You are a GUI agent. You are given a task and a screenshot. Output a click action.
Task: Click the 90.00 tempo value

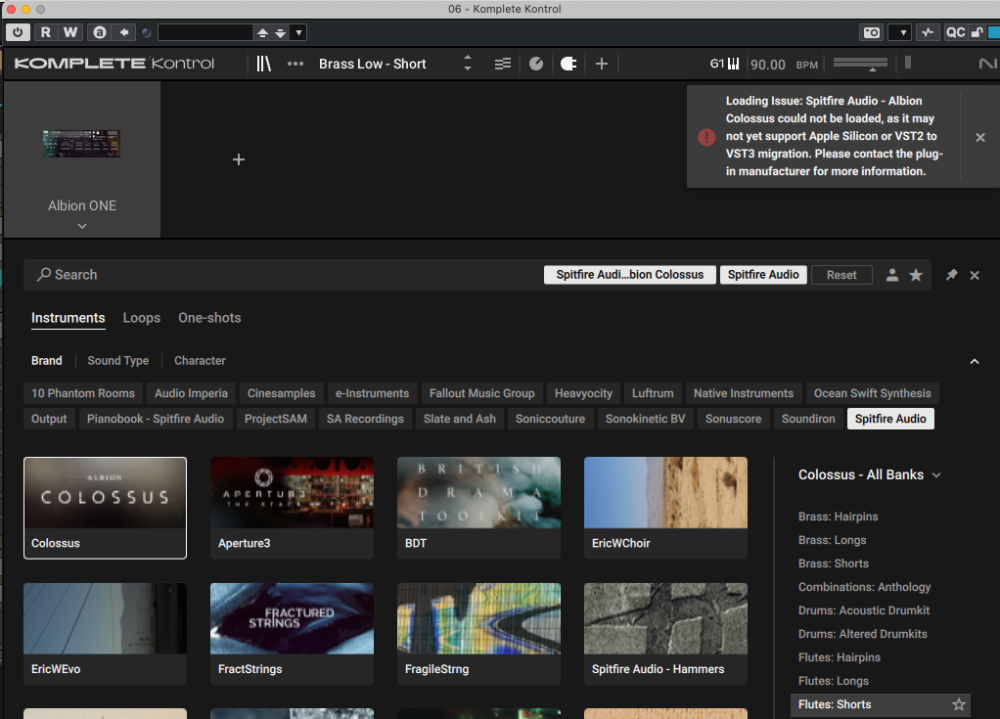coord(768,64)
